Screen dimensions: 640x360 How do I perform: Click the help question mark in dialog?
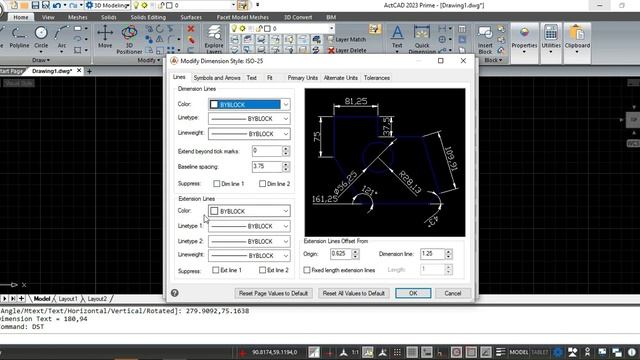click(175, 293)
